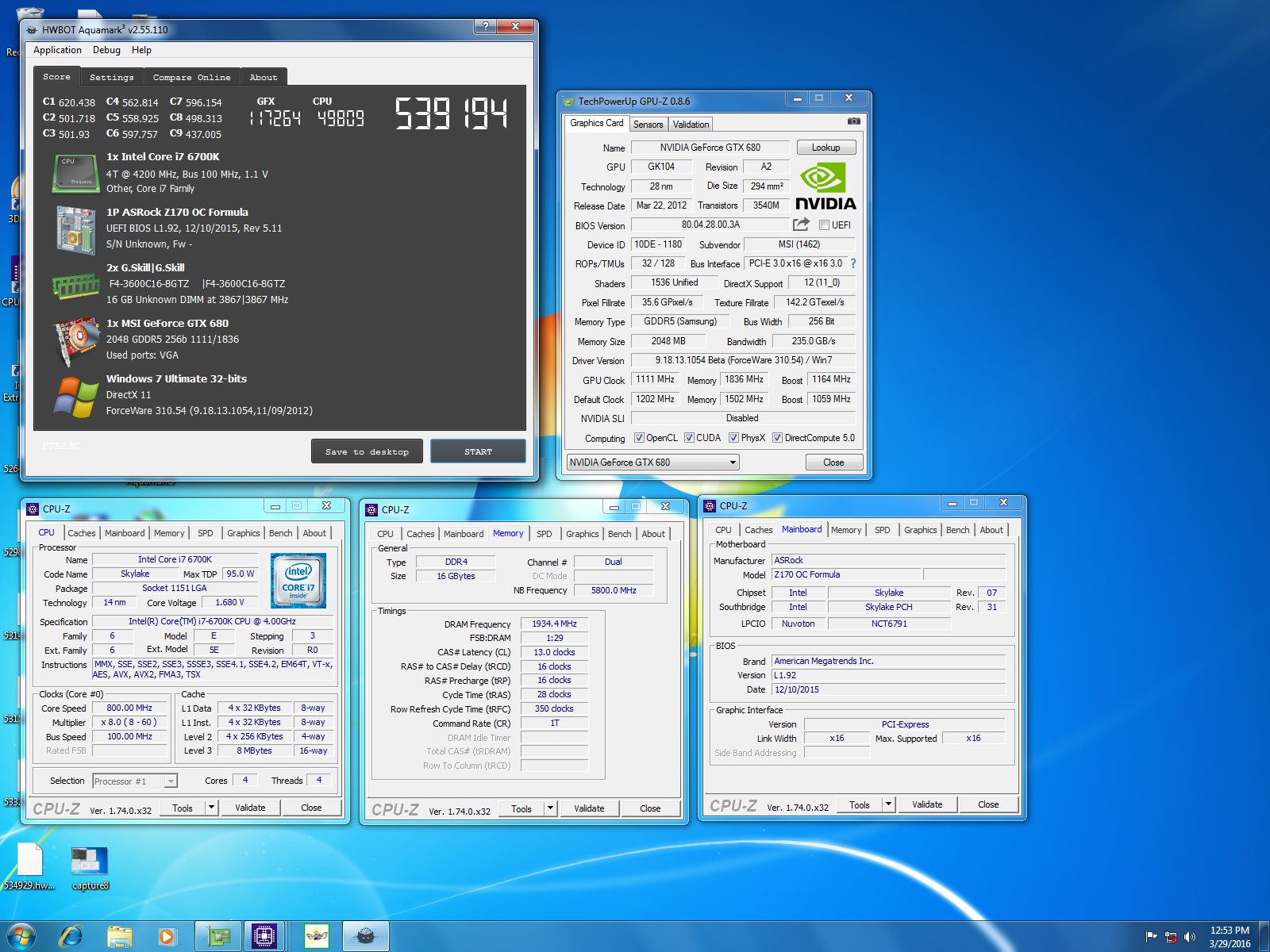The height and width of the screenshot is (952, 1270).
Task: Select SPD tab in CPU-Z Memory window
Action: 544,534
